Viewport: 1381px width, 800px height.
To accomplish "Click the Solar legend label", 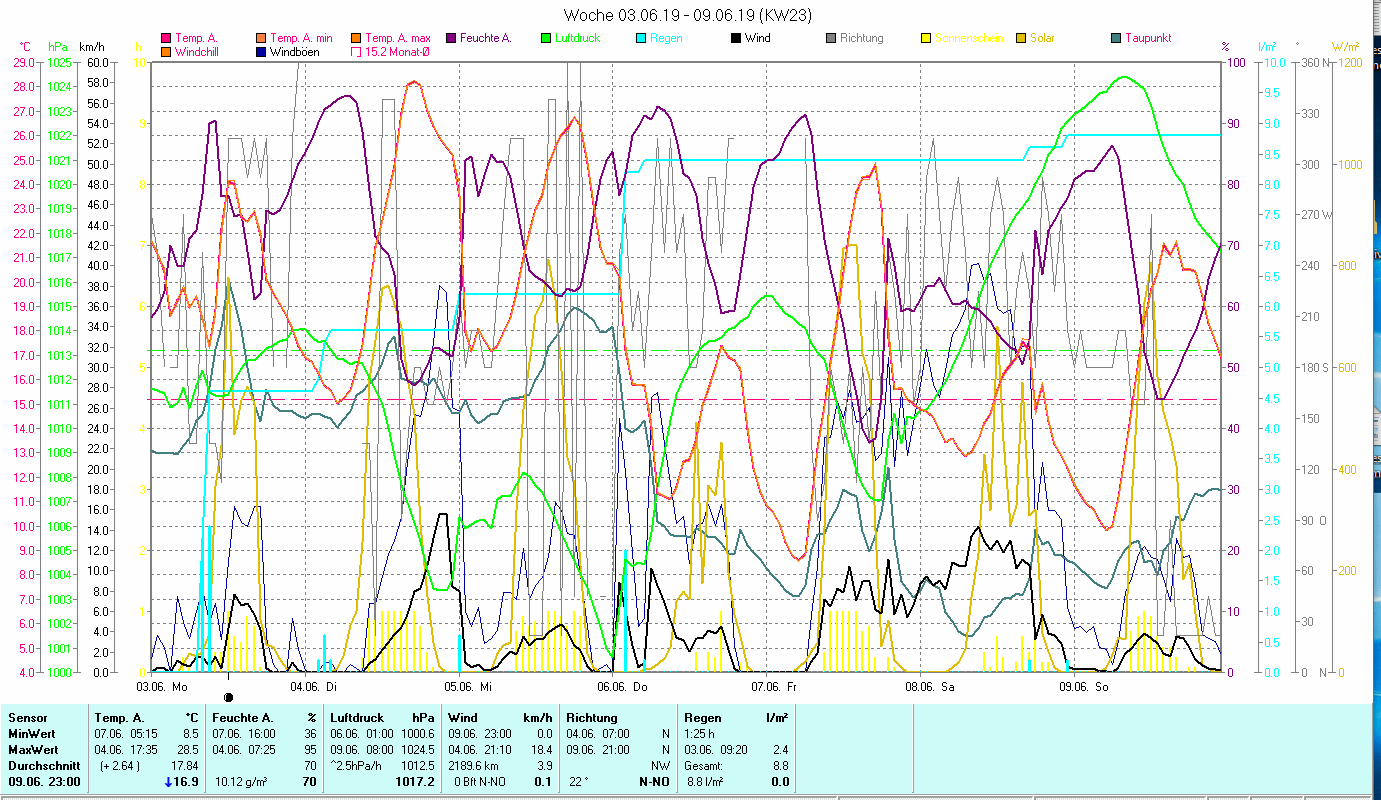I will pos(1043,38).
